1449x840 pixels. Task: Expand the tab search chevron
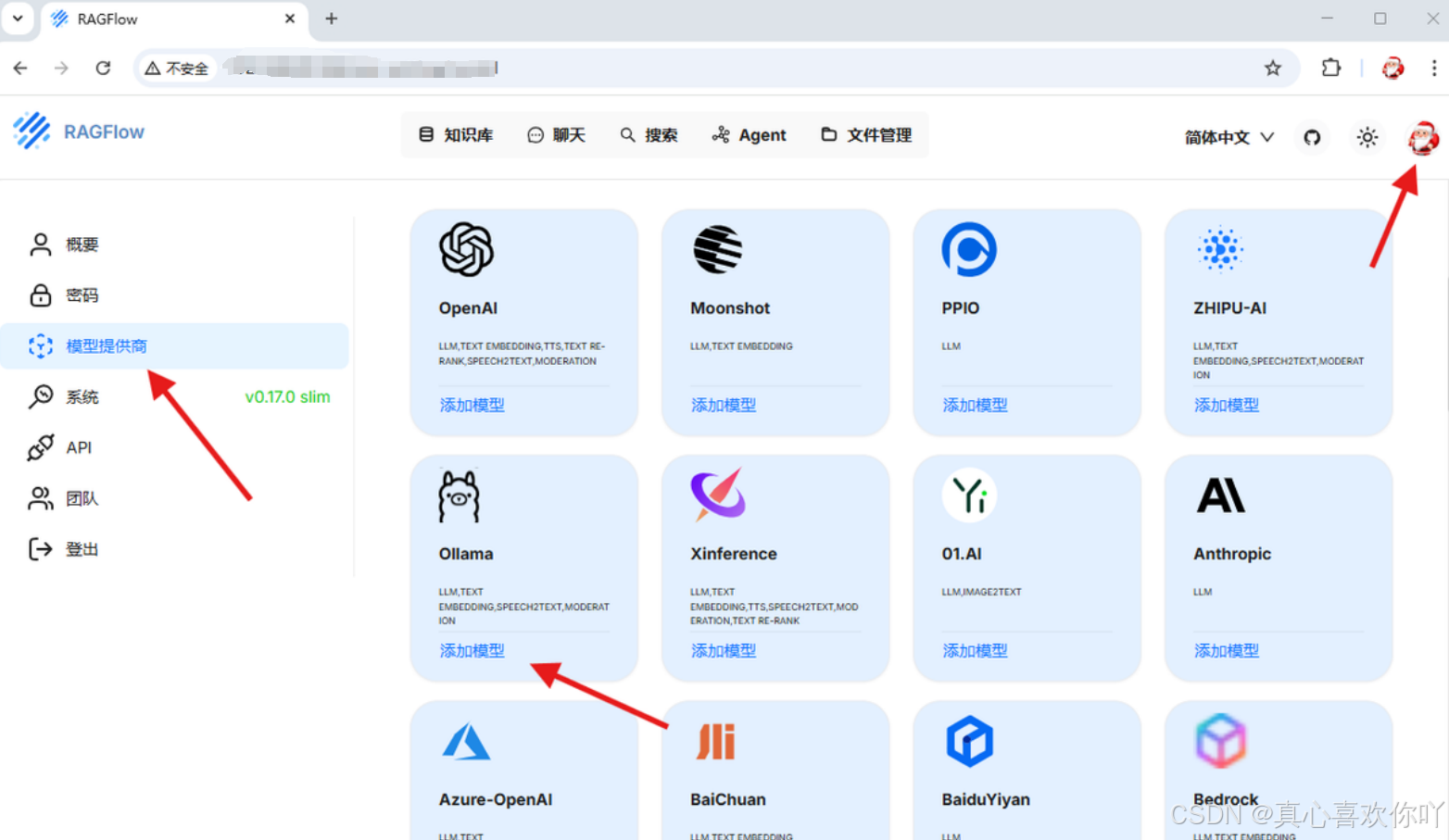[x=18, y=18]
